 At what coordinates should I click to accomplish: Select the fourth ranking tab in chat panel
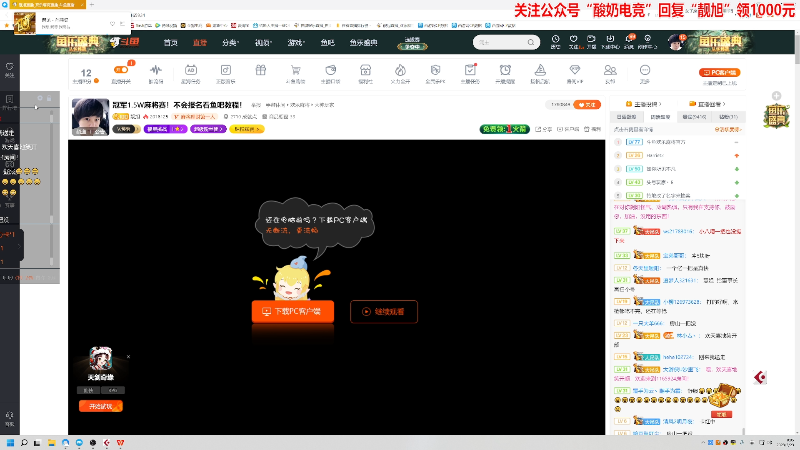tap(729, 117)
